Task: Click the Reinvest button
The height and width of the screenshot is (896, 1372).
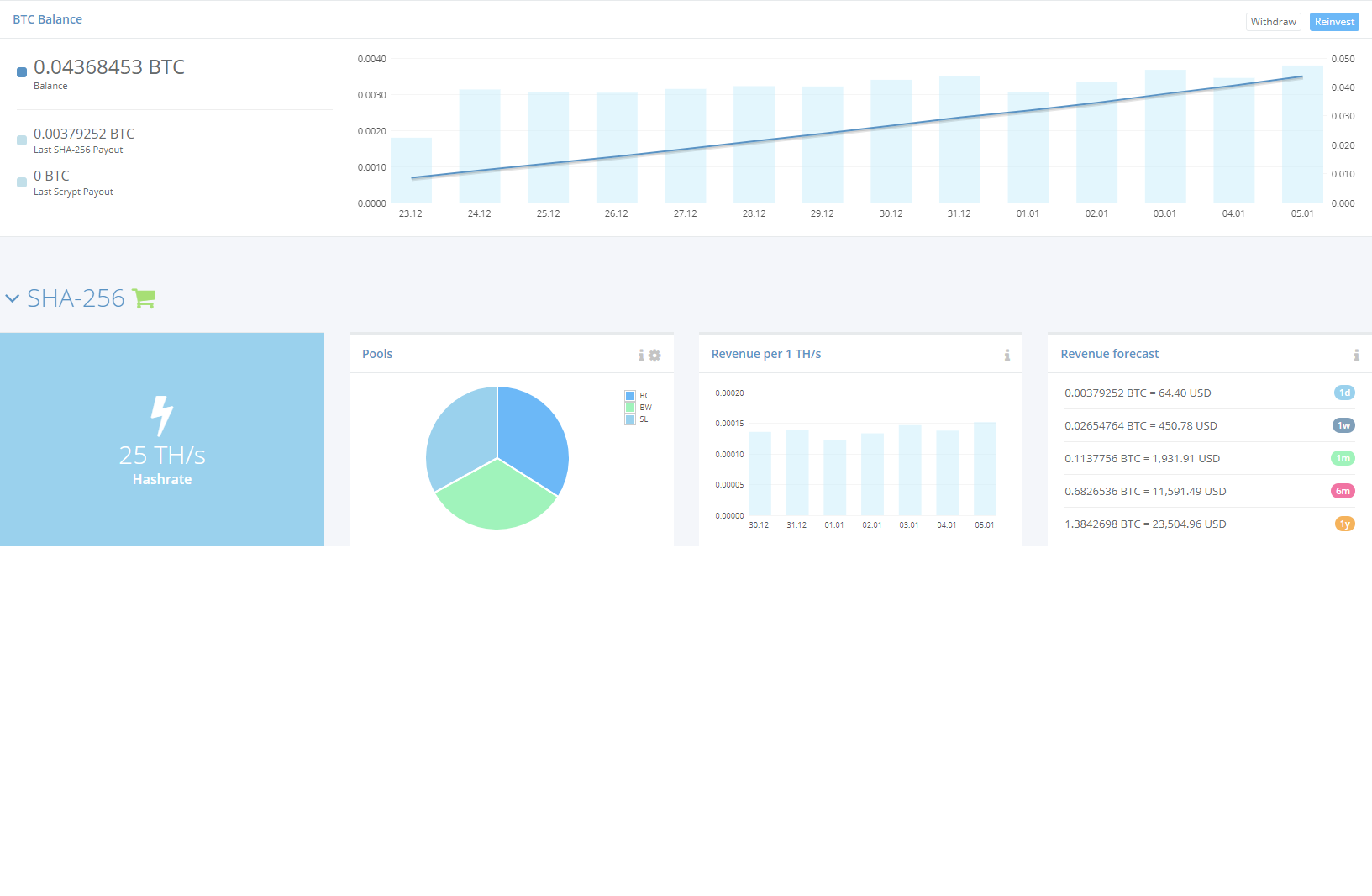Action: 1334,22
